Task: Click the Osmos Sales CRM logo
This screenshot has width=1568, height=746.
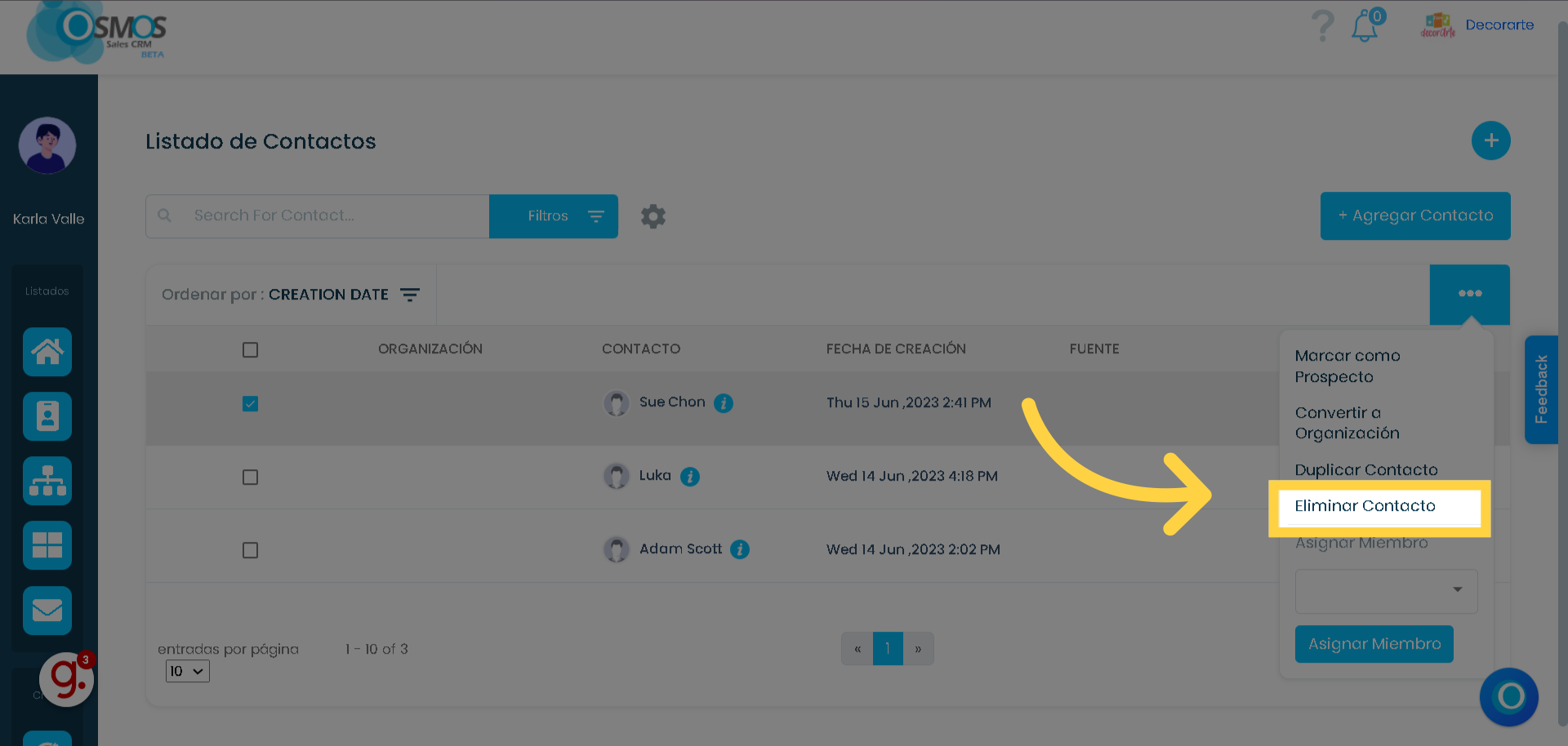Action: click(98, 33)
